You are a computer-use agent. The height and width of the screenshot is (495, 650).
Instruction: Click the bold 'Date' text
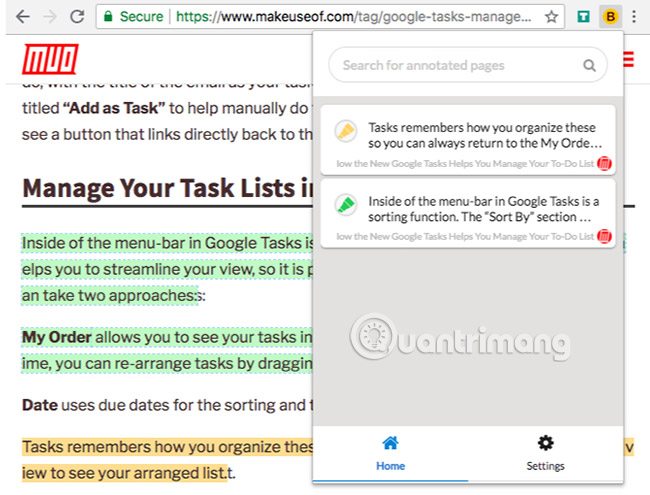click(x=40, y=405)
